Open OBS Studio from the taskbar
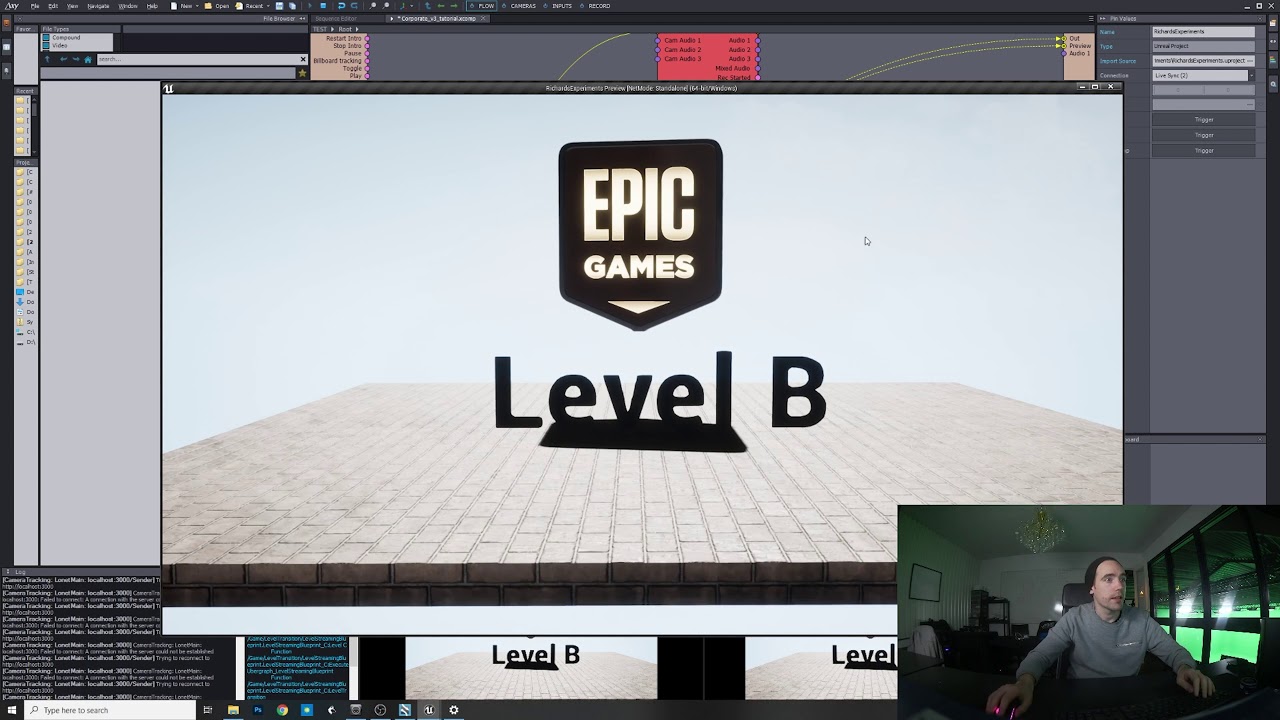This screenshot has height=720, width=1280. point(380,710)
